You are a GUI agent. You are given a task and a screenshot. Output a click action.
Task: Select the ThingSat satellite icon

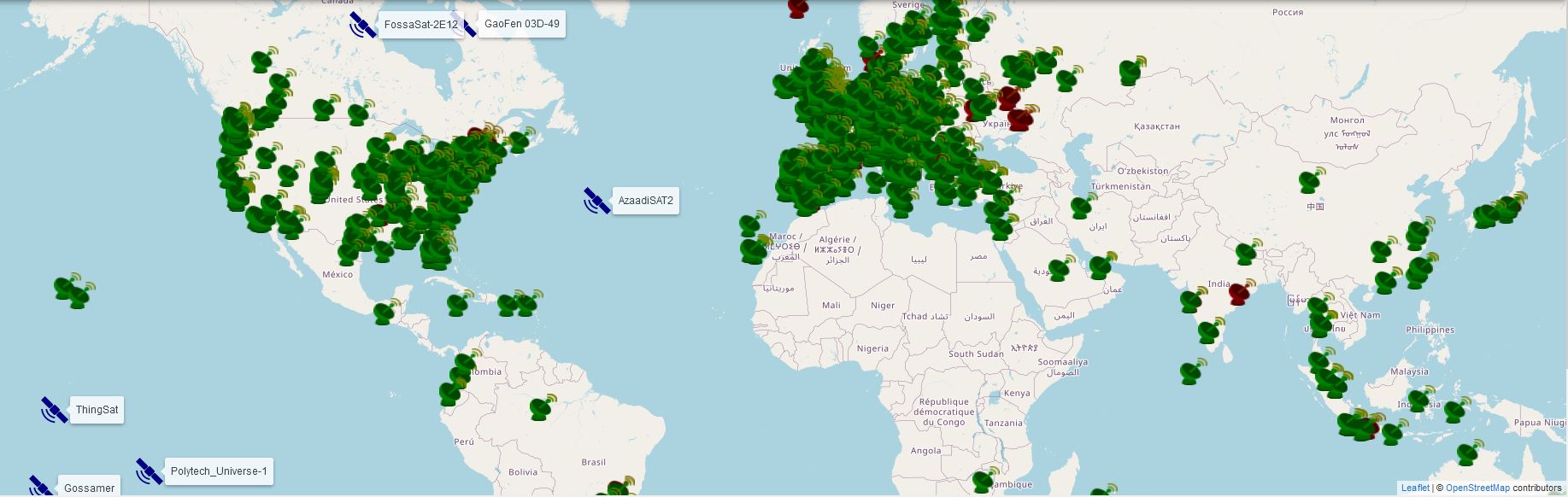point(54,410)
